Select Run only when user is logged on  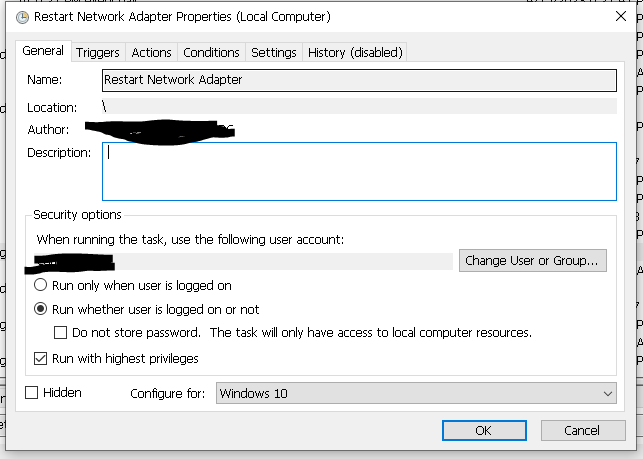click(40, 285)
